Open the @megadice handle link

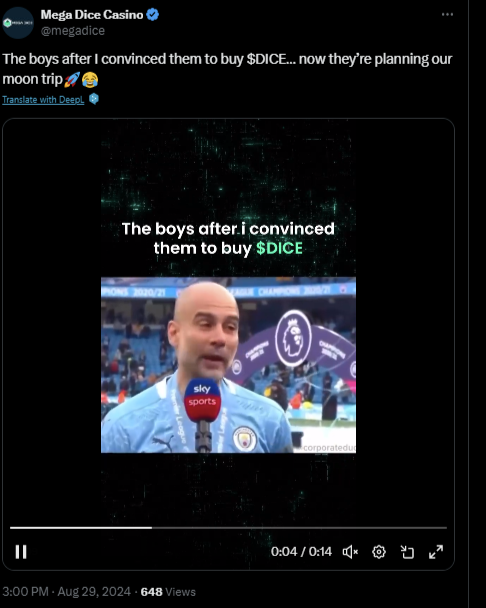(x=73, y=31)
